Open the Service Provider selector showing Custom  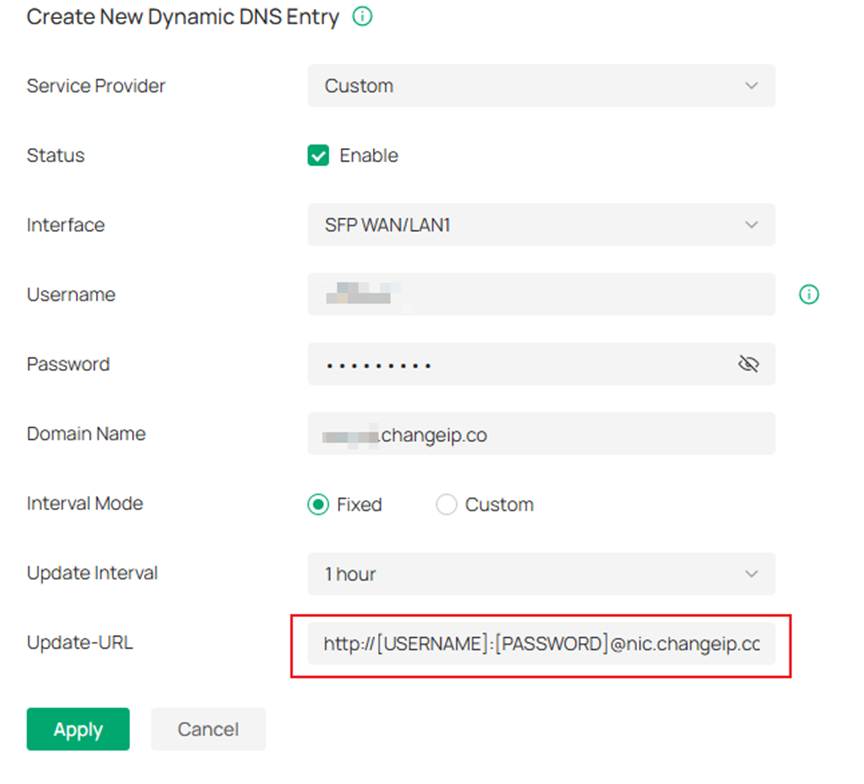[x=540, y=86]
